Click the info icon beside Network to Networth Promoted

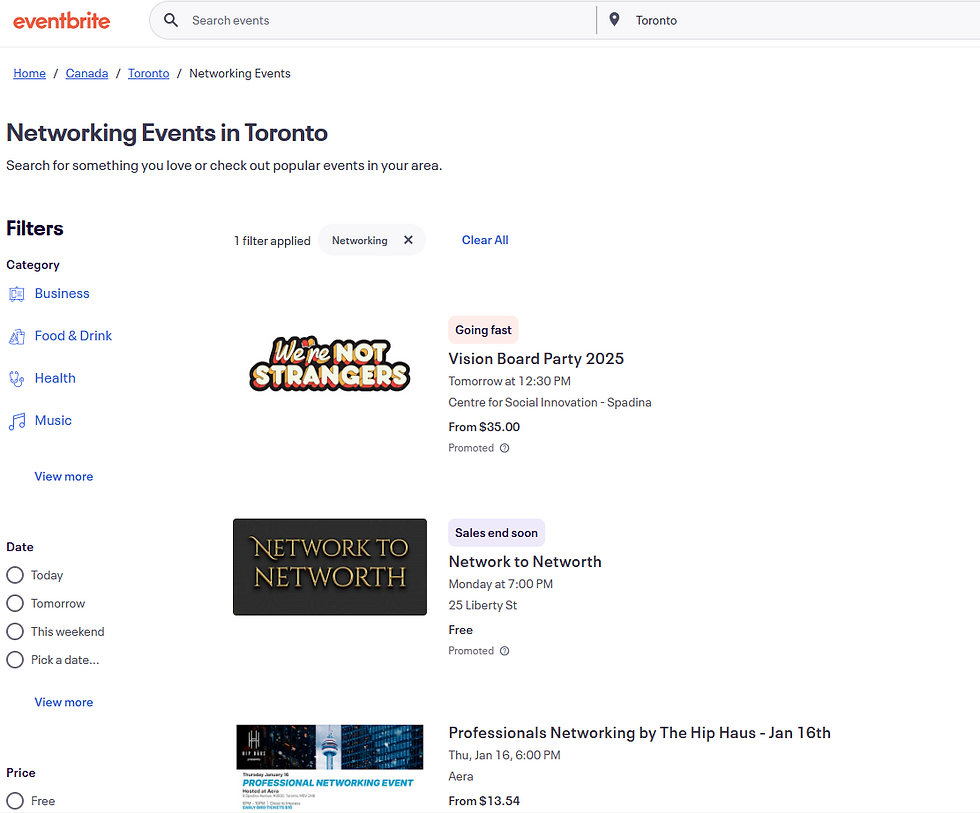click(x=504, y=651)
